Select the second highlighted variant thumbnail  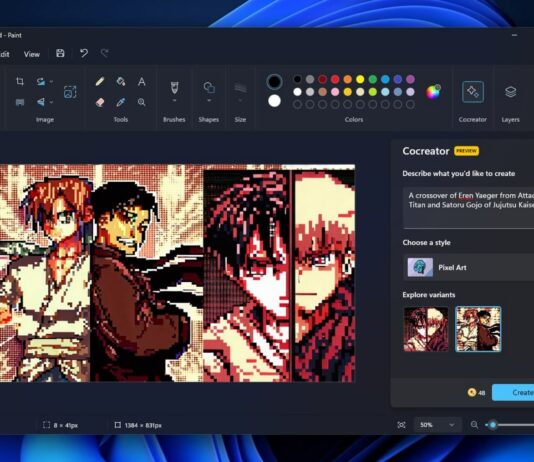tap(478, 329)
